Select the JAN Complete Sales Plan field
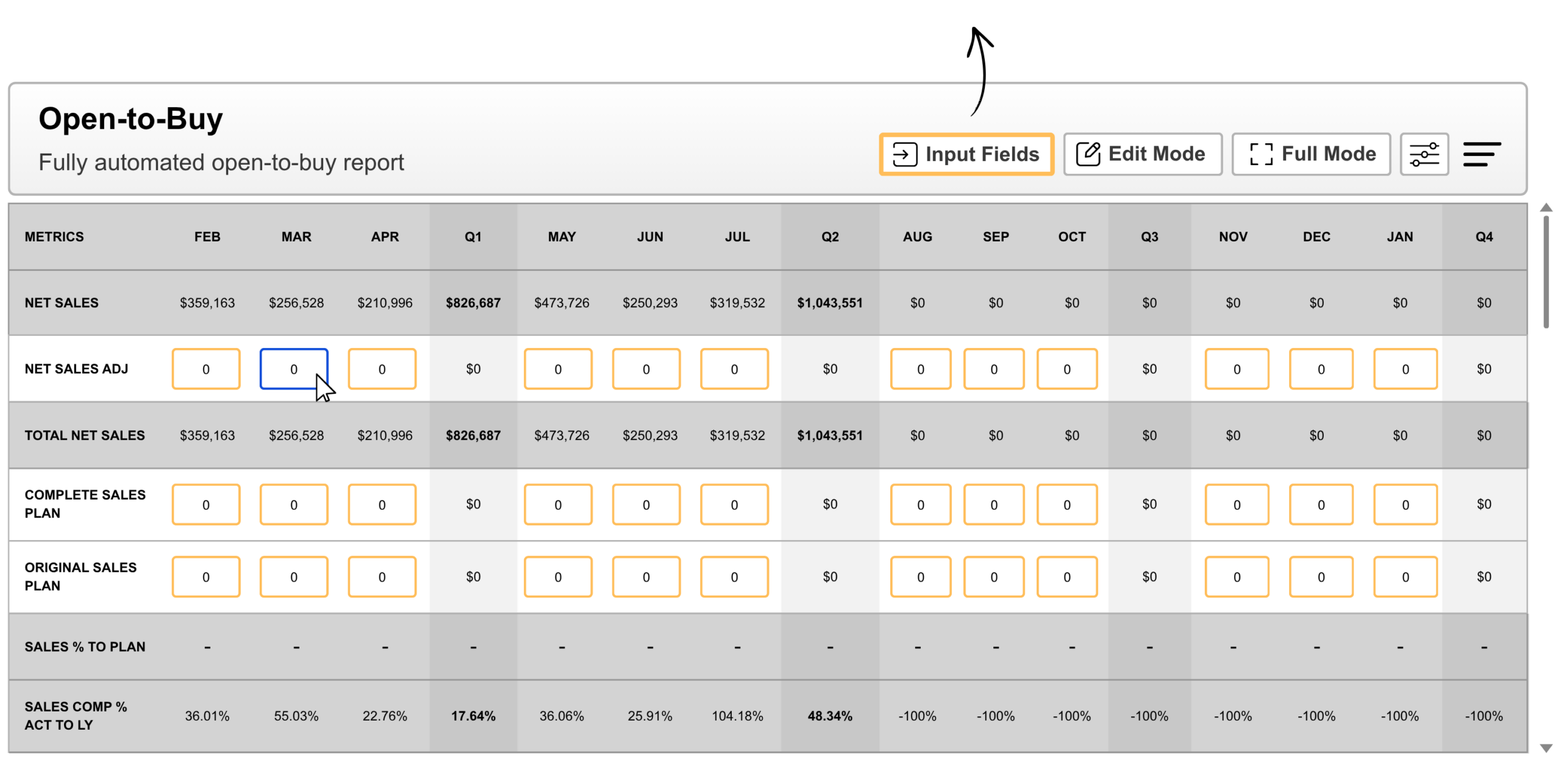 [x=1405, y=505]
